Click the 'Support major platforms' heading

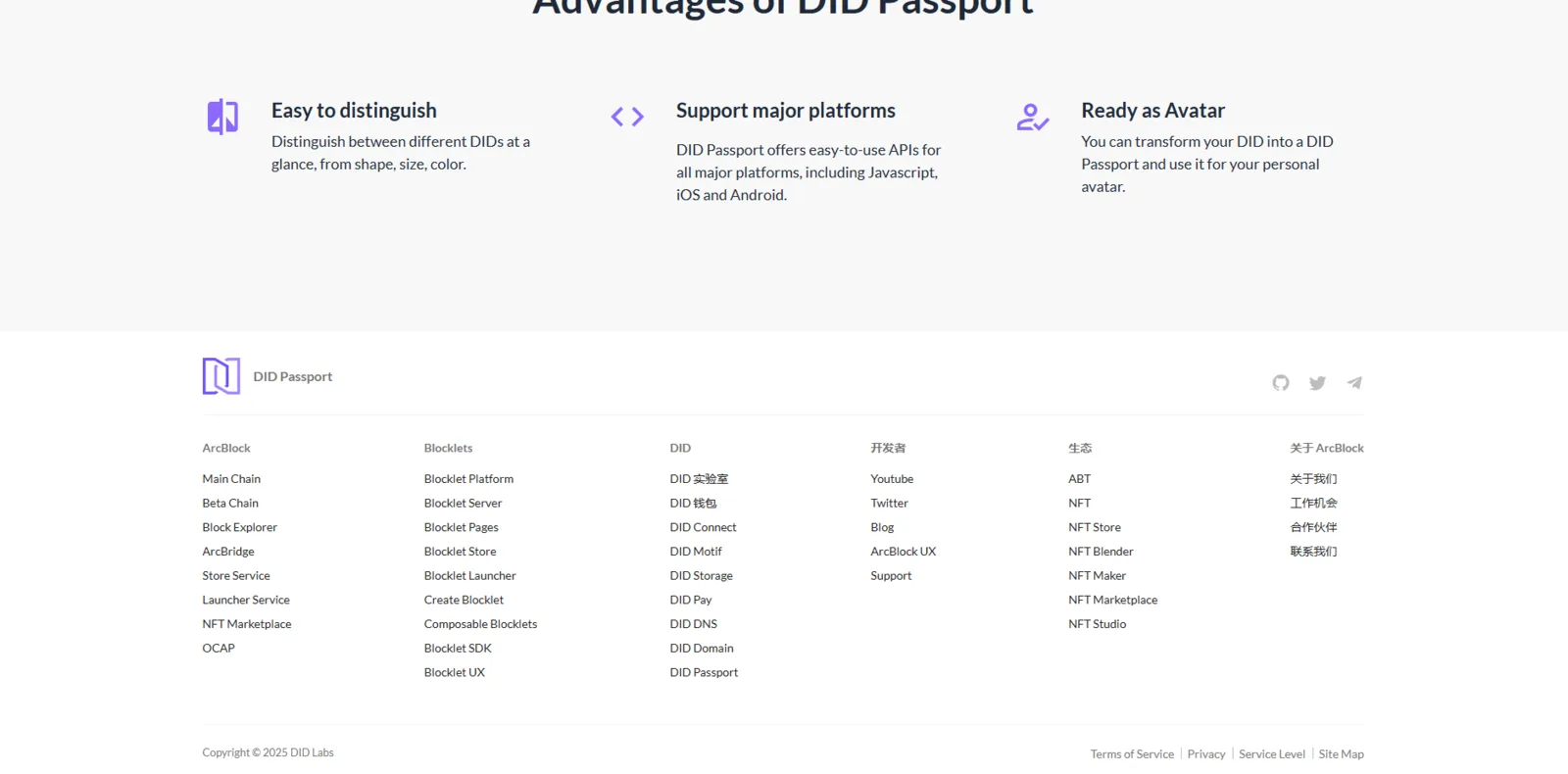click(786, 111)
